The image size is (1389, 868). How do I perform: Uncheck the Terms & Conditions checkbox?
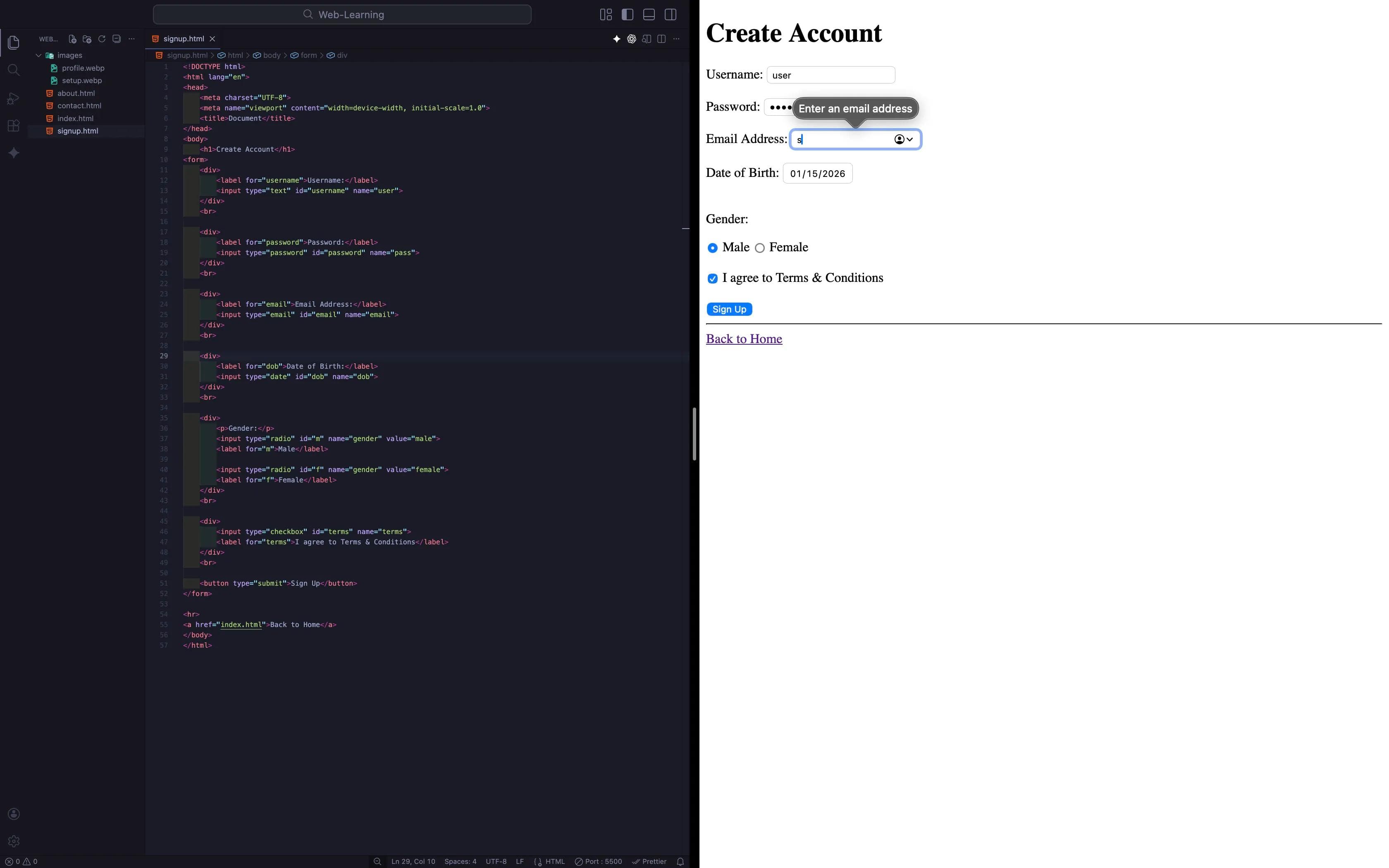[712, 279]
